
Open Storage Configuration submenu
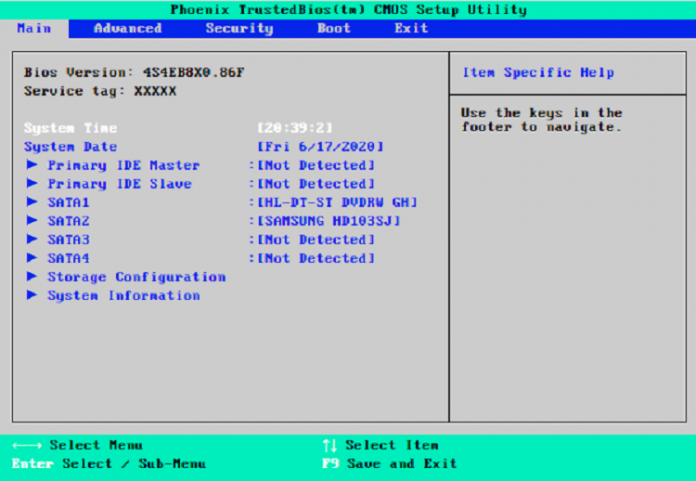(136, 277)
